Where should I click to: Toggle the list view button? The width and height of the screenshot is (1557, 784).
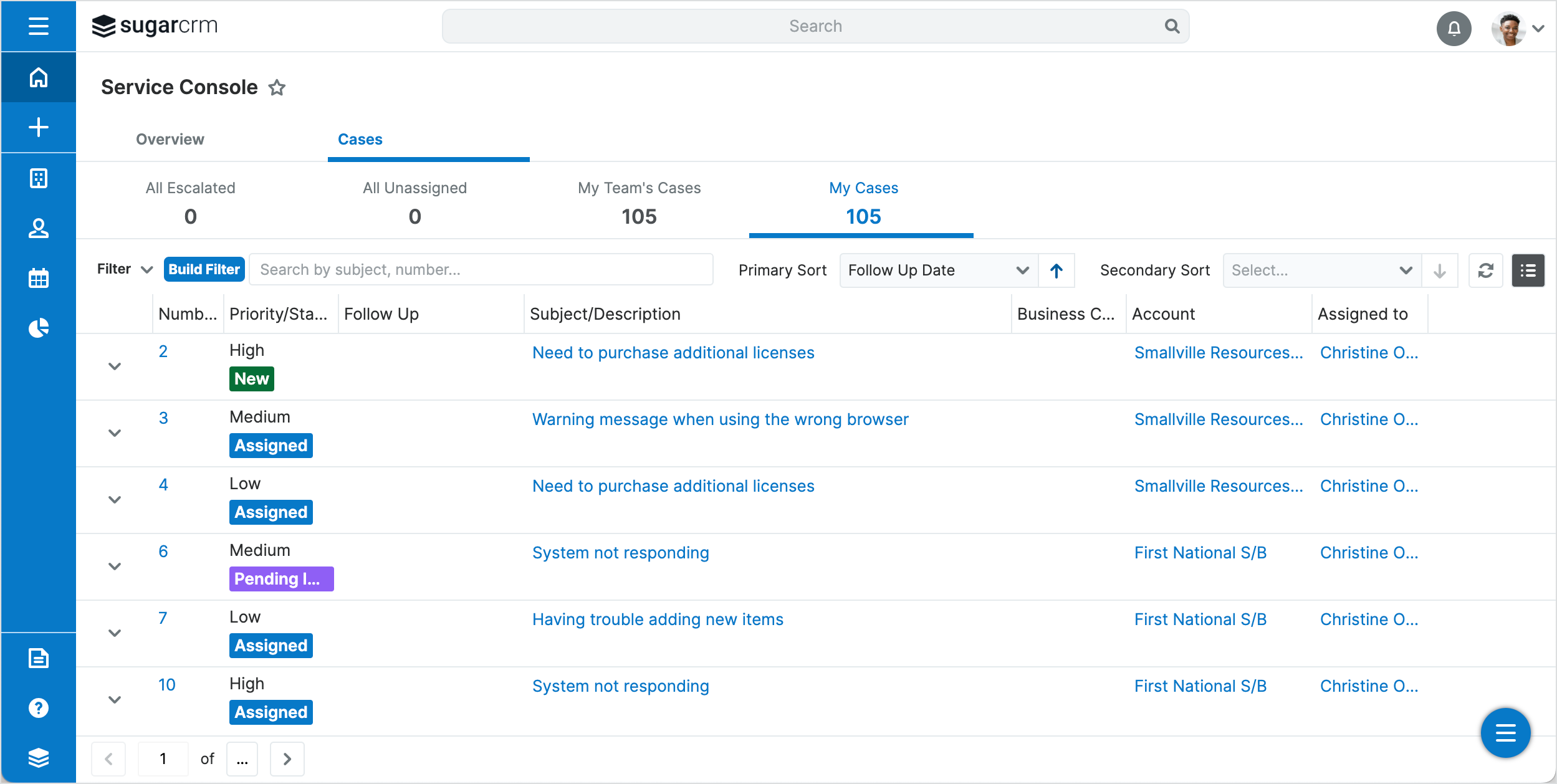[x=1528, y=270]
